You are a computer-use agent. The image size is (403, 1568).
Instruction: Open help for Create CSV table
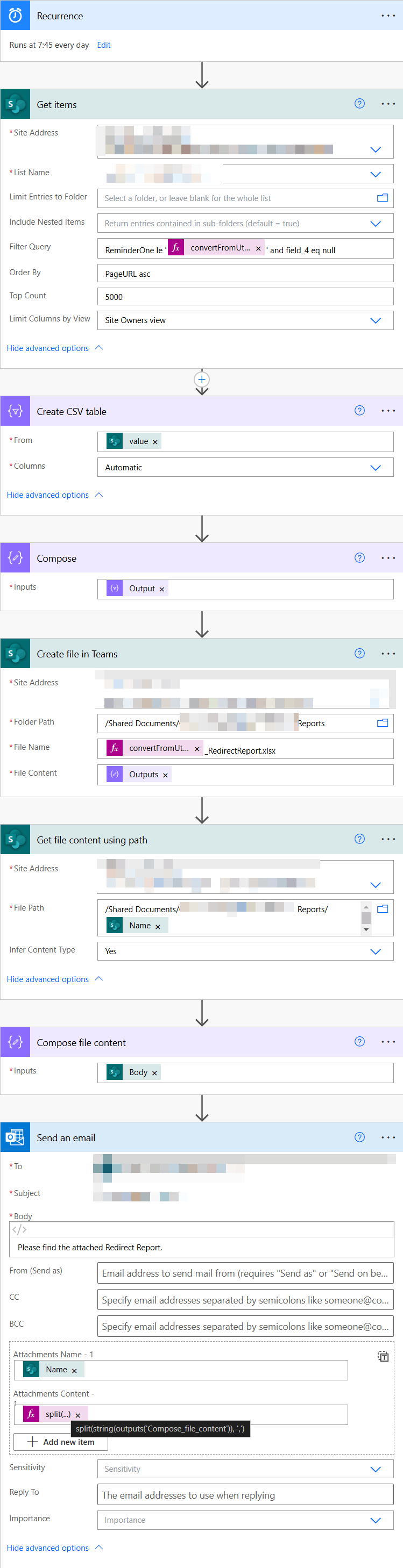(360, 410)
